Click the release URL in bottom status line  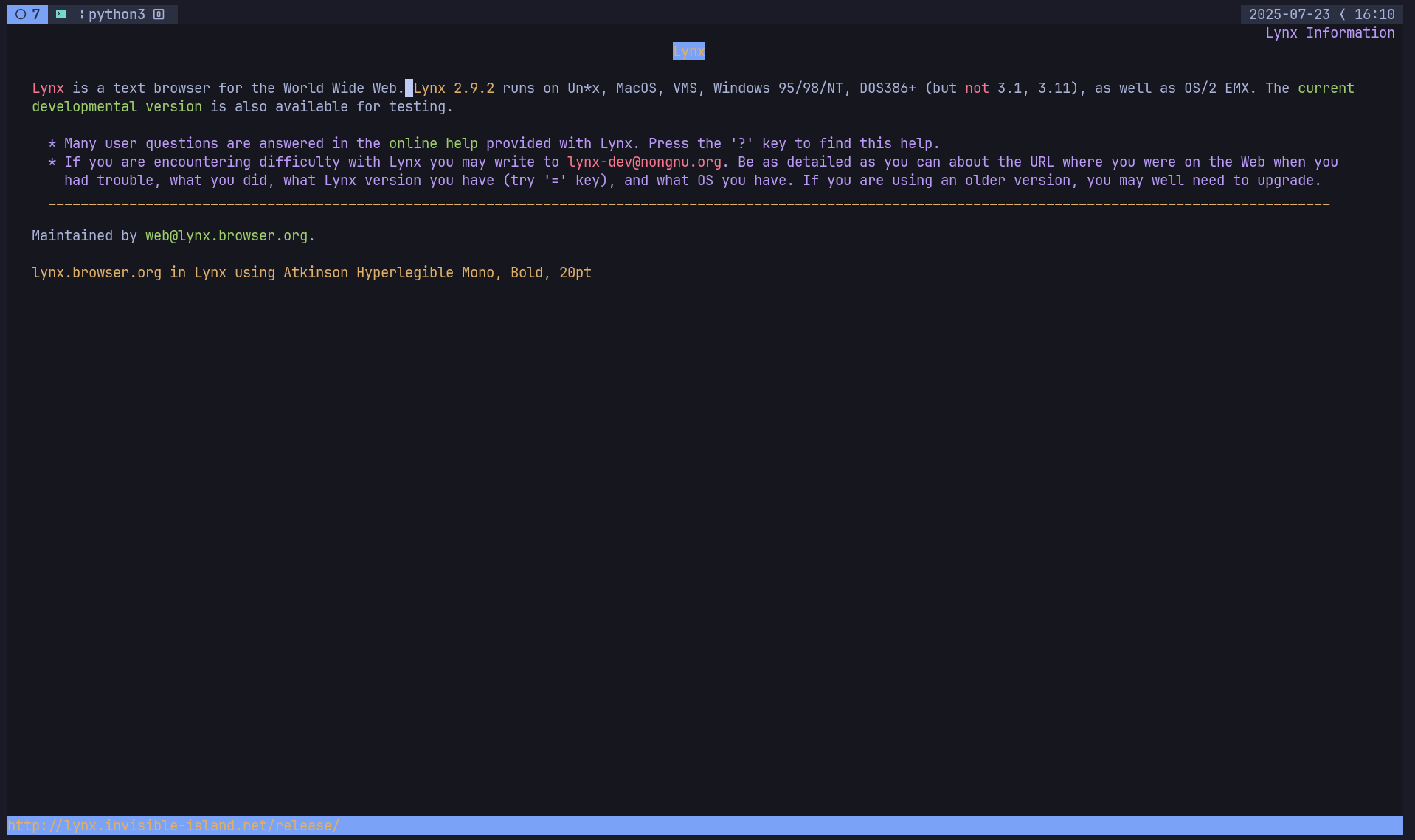173,825
